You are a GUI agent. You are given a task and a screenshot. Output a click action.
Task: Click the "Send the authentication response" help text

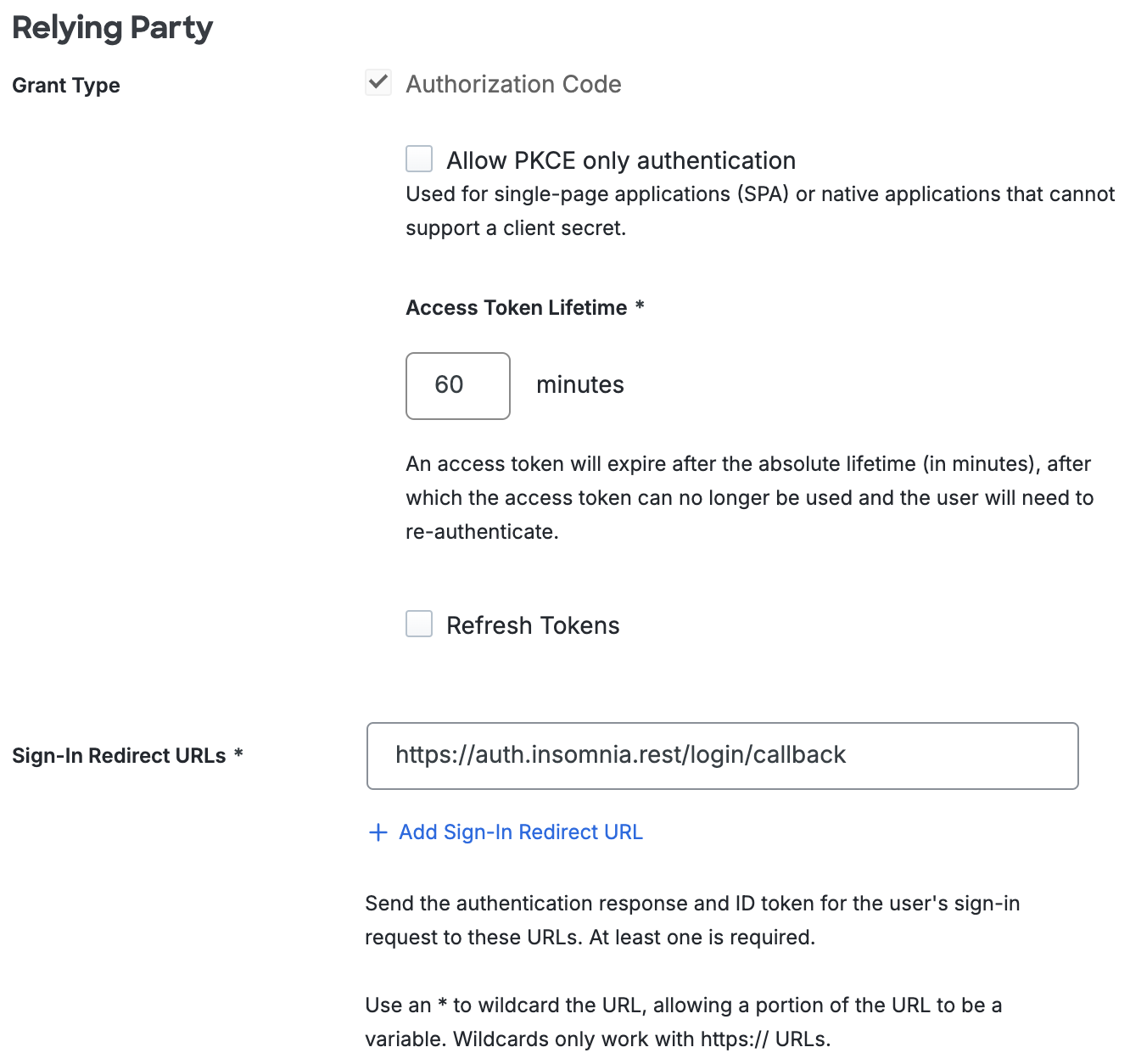coord(691,921)
